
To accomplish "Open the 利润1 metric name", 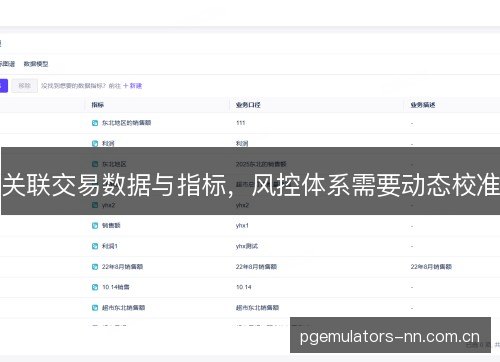I will [110, 246].
